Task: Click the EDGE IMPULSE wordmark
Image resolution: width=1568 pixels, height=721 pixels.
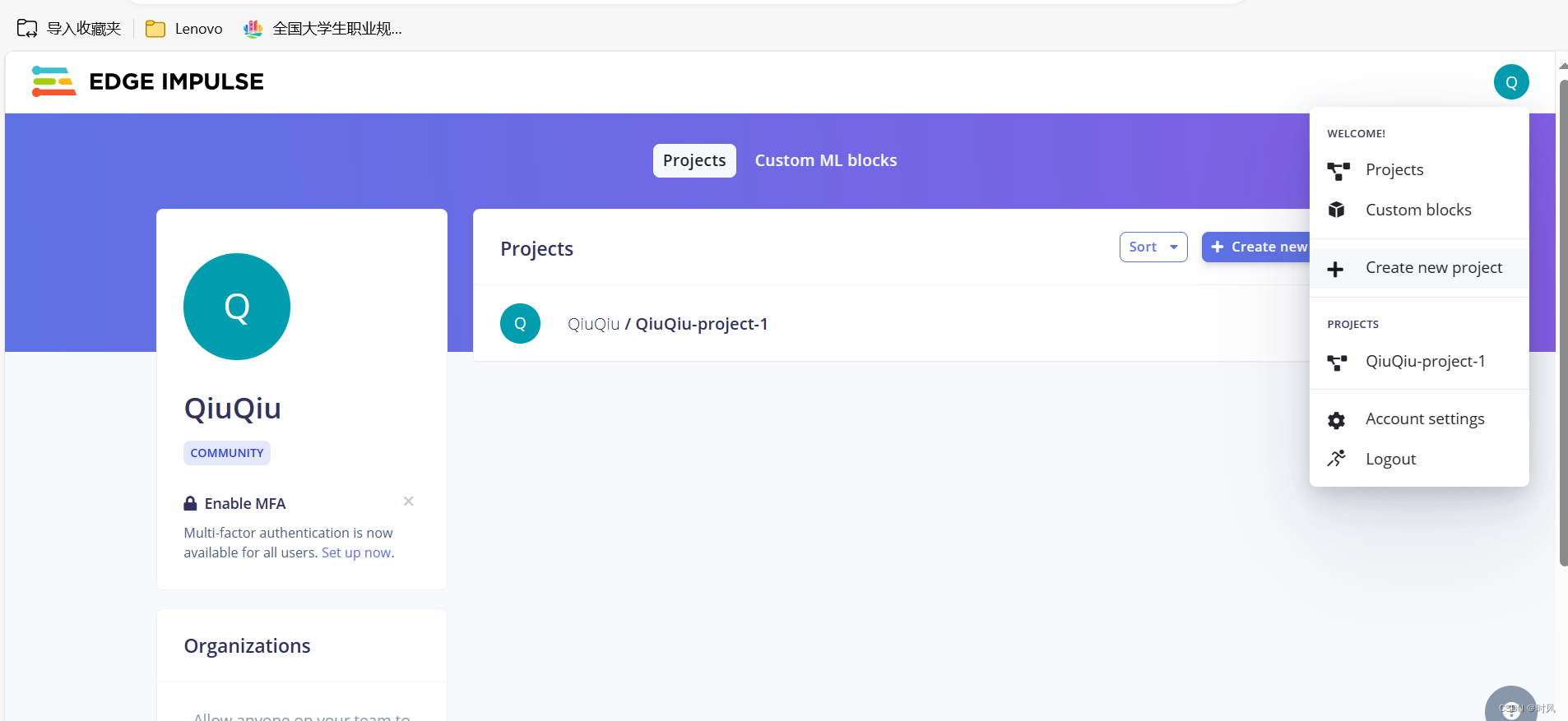Action: point(176,81)
